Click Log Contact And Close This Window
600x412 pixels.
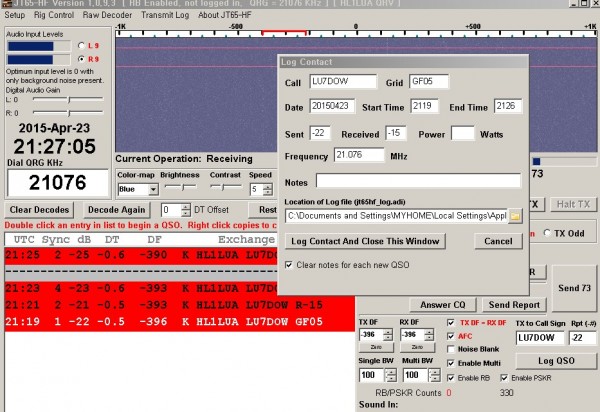(x=365, y=241)
